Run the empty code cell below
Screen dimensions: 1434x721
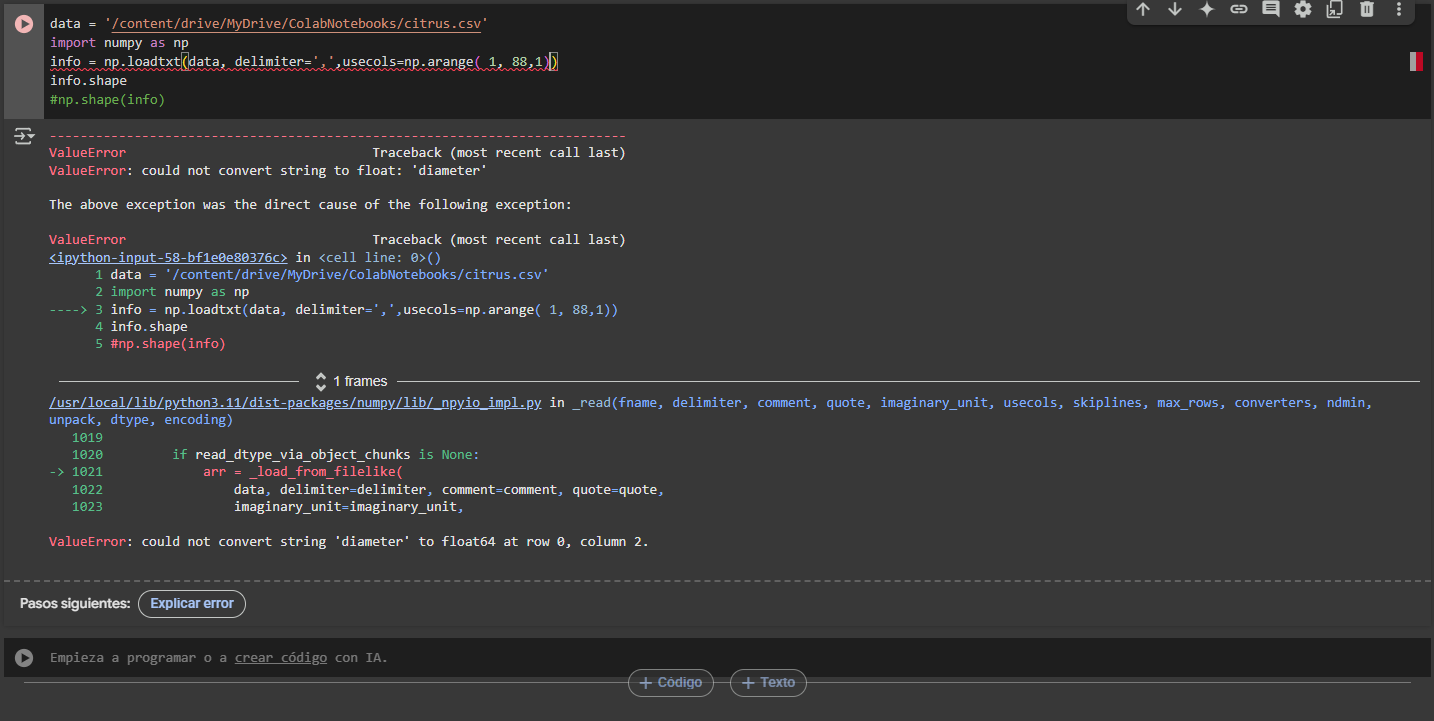[24, 657]
